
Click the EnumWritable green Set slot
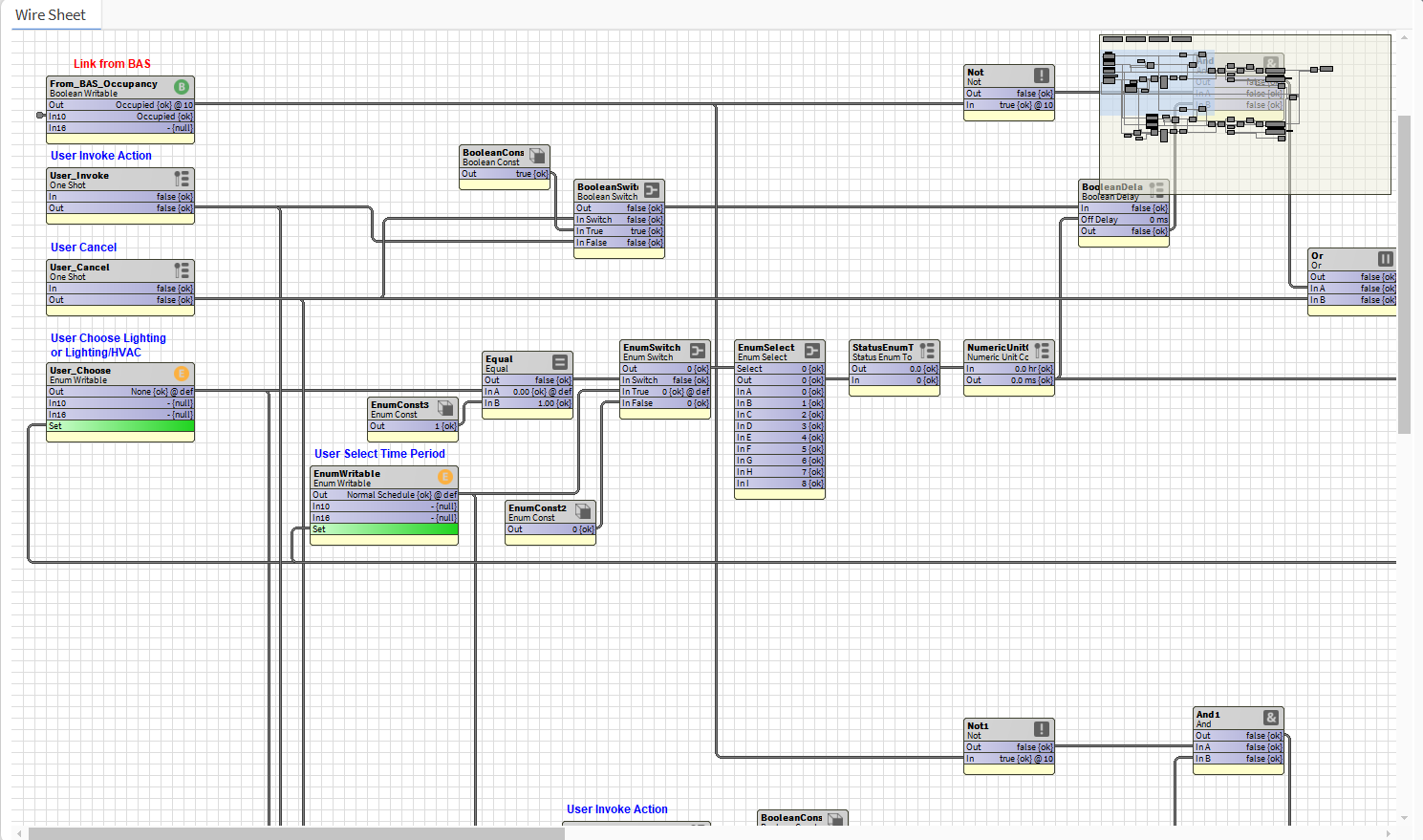(384, 529)
